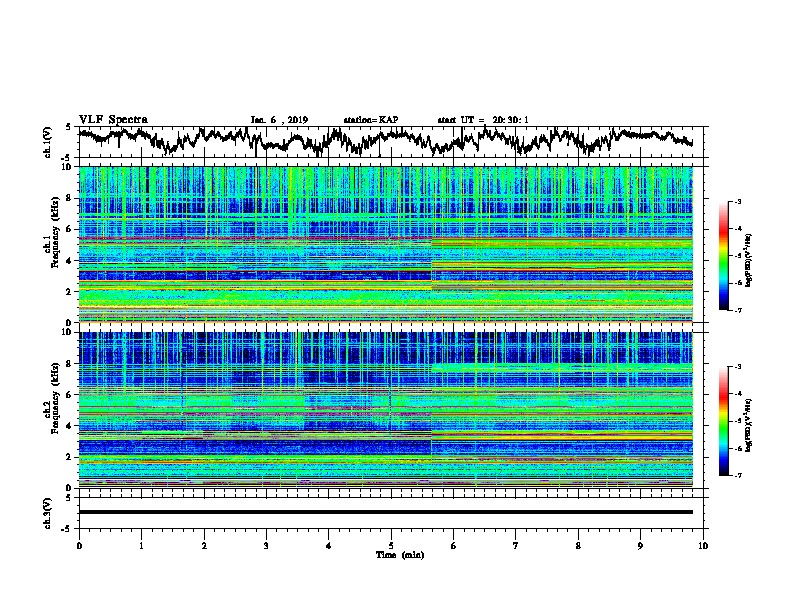Click time-axis tick label "6"
The height and width of the screenshot is (612, 792).
click(x=454, y=546)
